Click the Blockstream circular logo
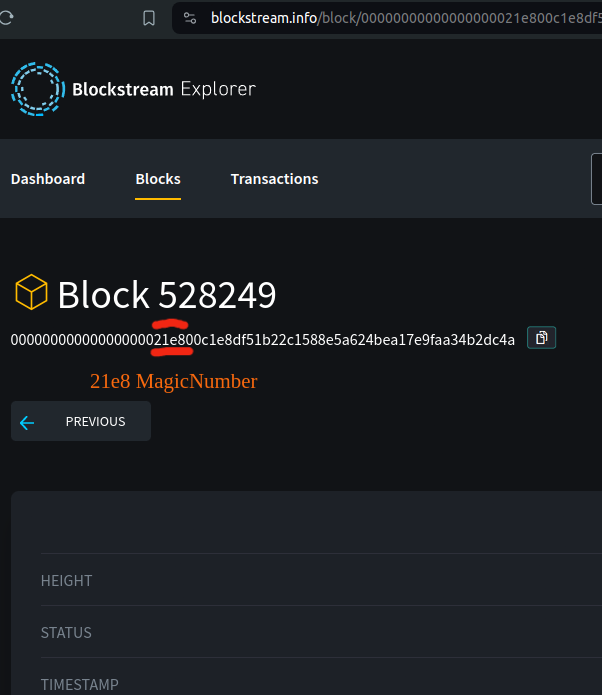 pyautogui.click(x=36, y=89)
